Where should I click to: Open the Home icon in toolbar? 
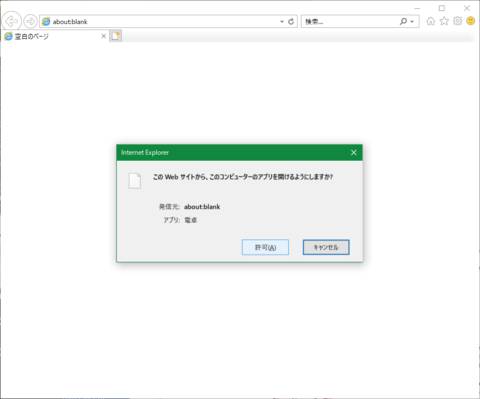pyautogui.click(x=431, y=21)
